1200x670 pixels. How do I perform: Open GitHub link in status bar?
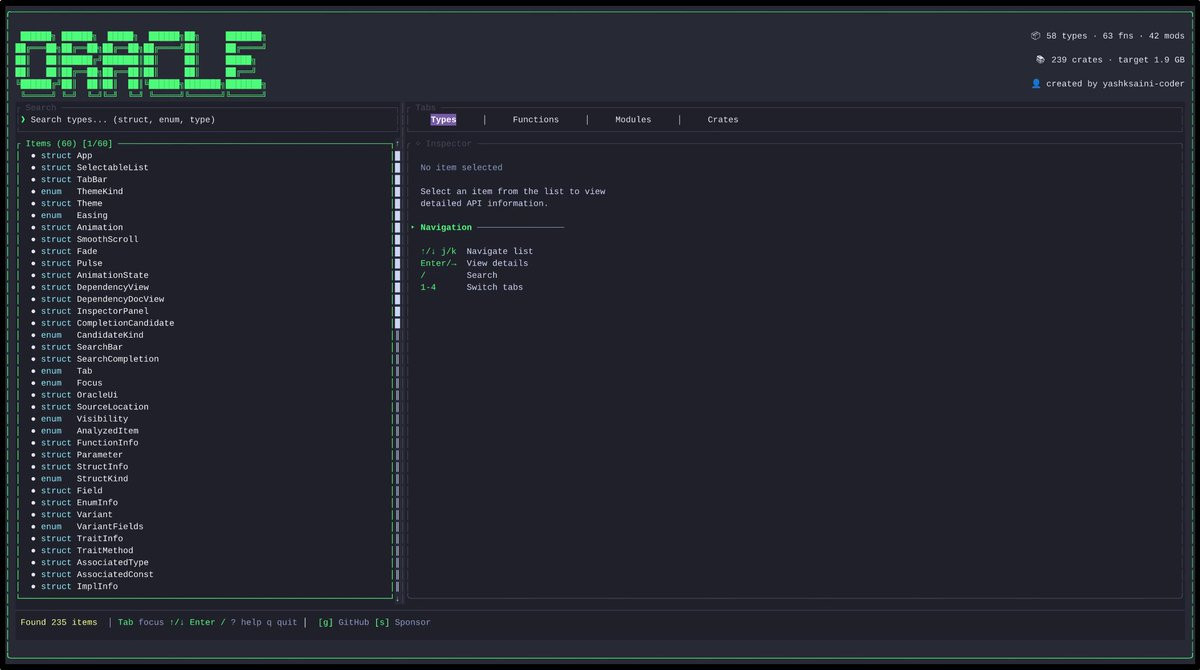(344, 623)
